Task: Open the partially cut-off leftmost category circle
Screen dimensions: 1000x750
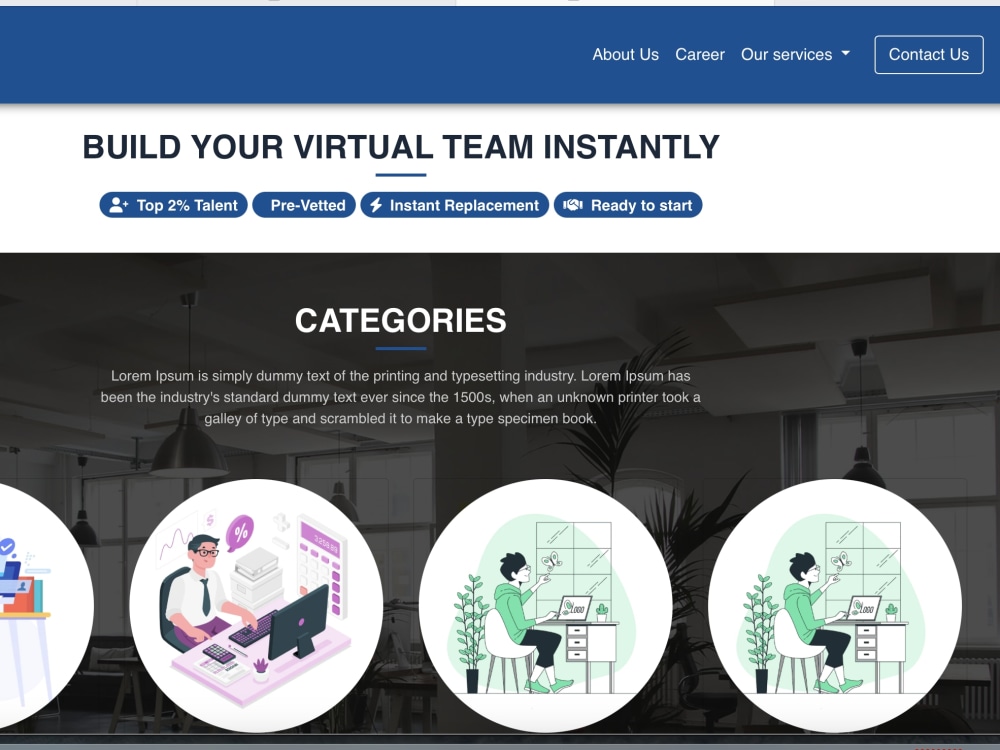Action: click(47, 606)
